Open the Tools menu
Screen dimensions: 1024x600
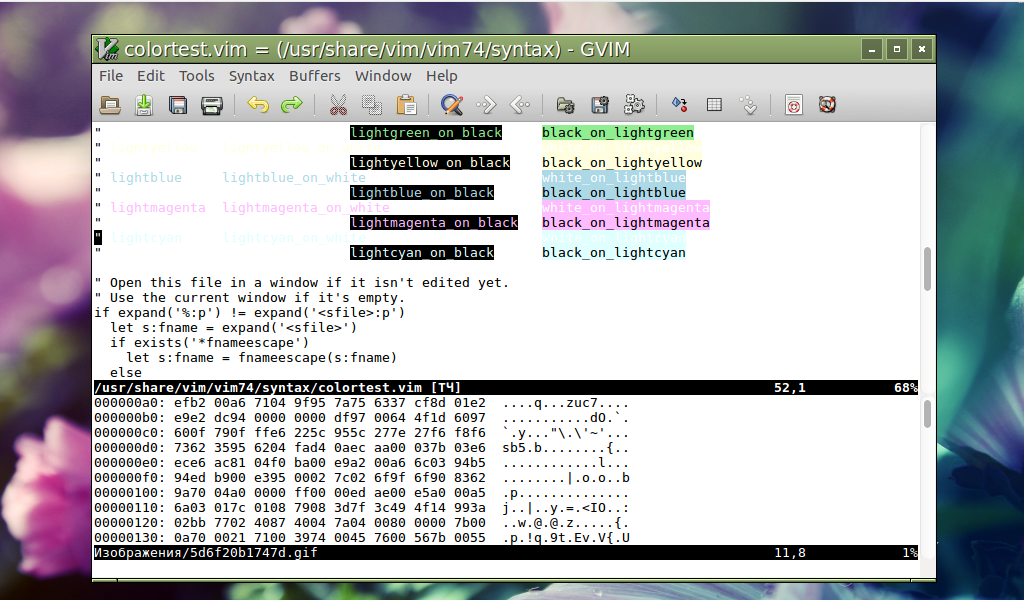coord(197,76)
